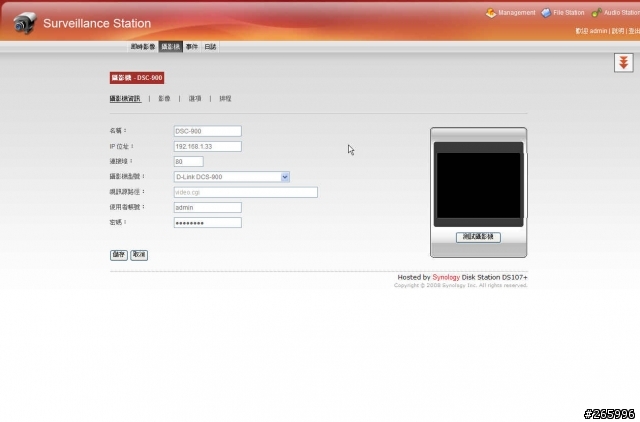Screen dimensions: 640x422
Task: Select the Camera Information sub-tab
Action: 125,98
